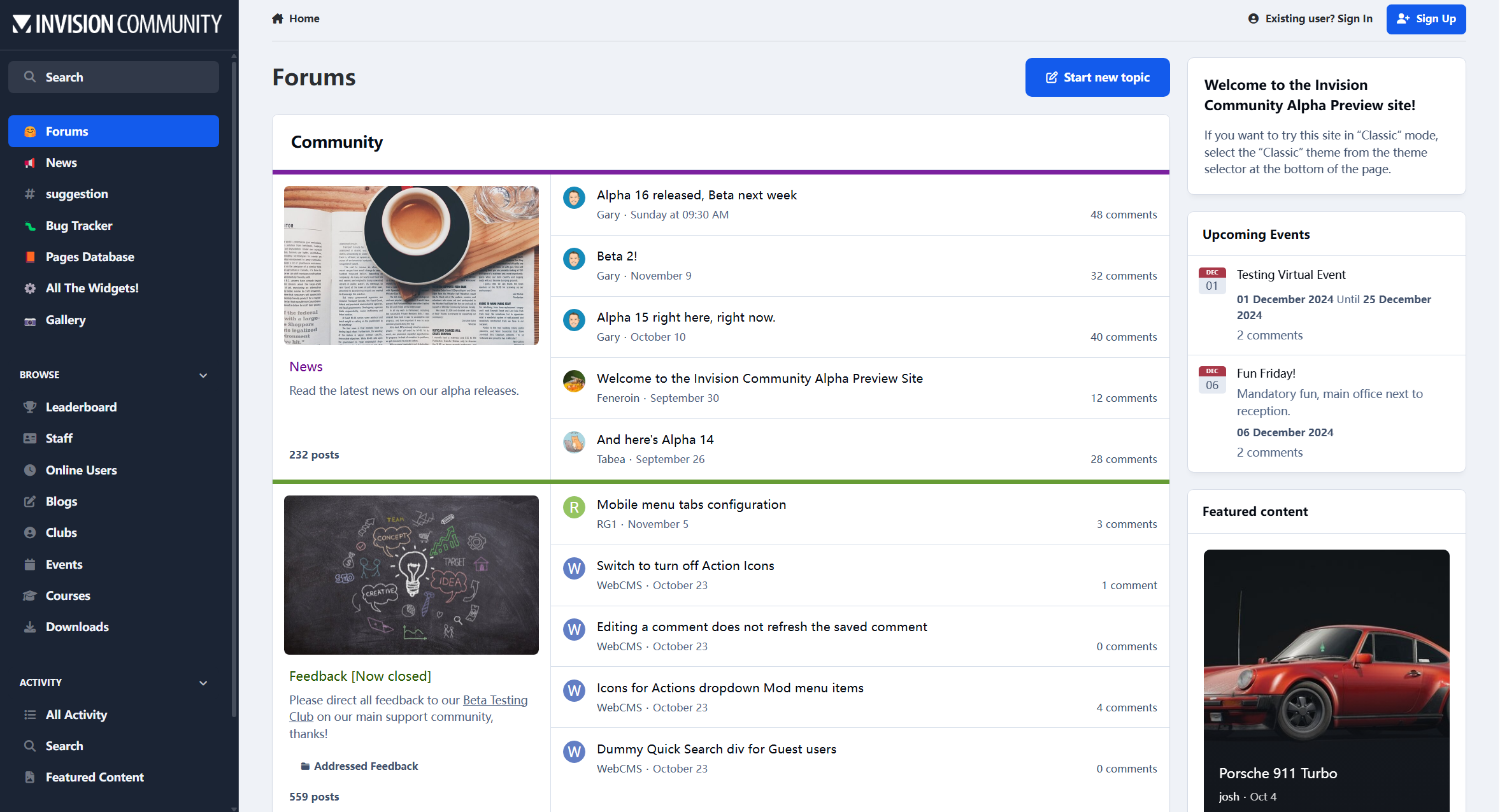Click the Courses graduation cap icon
The height and width of the screenshot is (812, 1500).
click(29, 596)
